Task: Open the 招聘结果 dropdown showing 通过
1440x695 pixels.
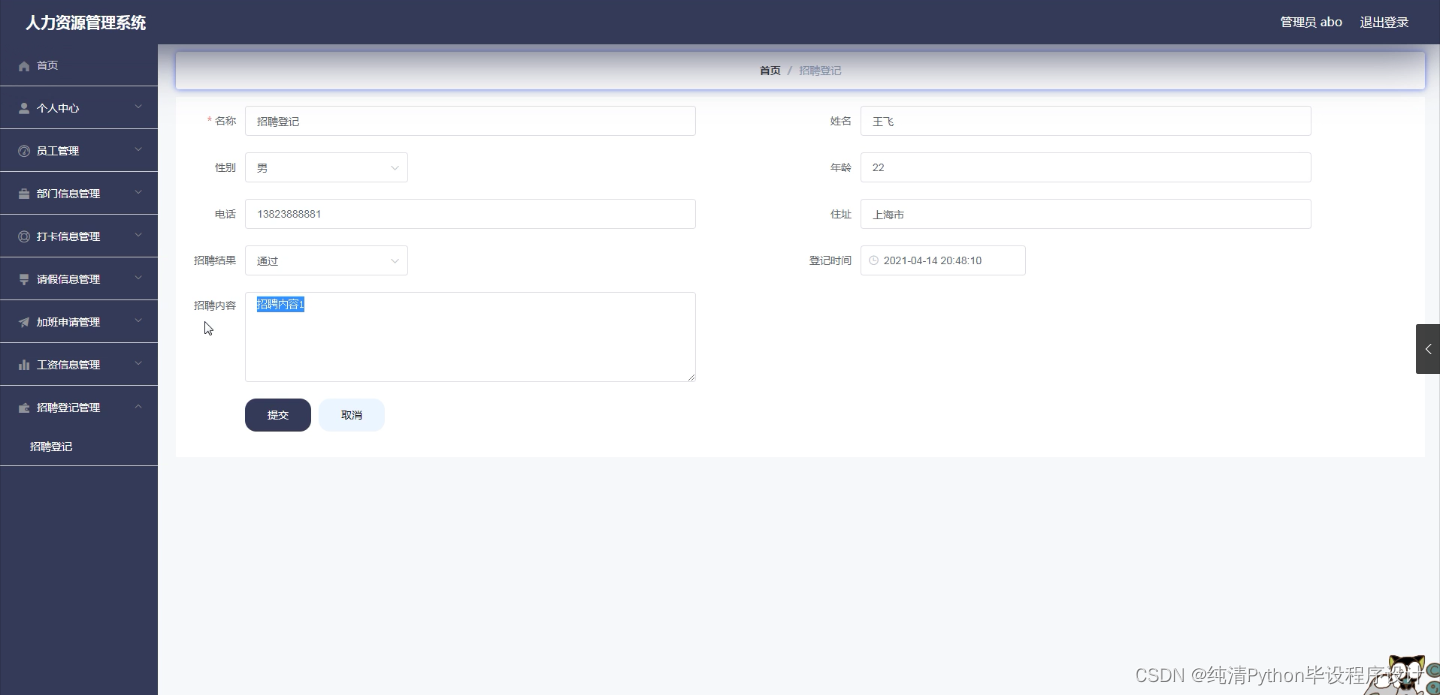Action: pos(326,261)
